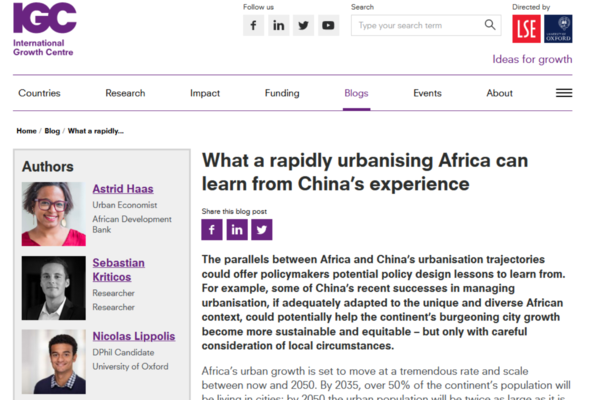Go to Blog in the breadcrumb
This screenshot has height=400, width=600.
click(x=52, y=131)
